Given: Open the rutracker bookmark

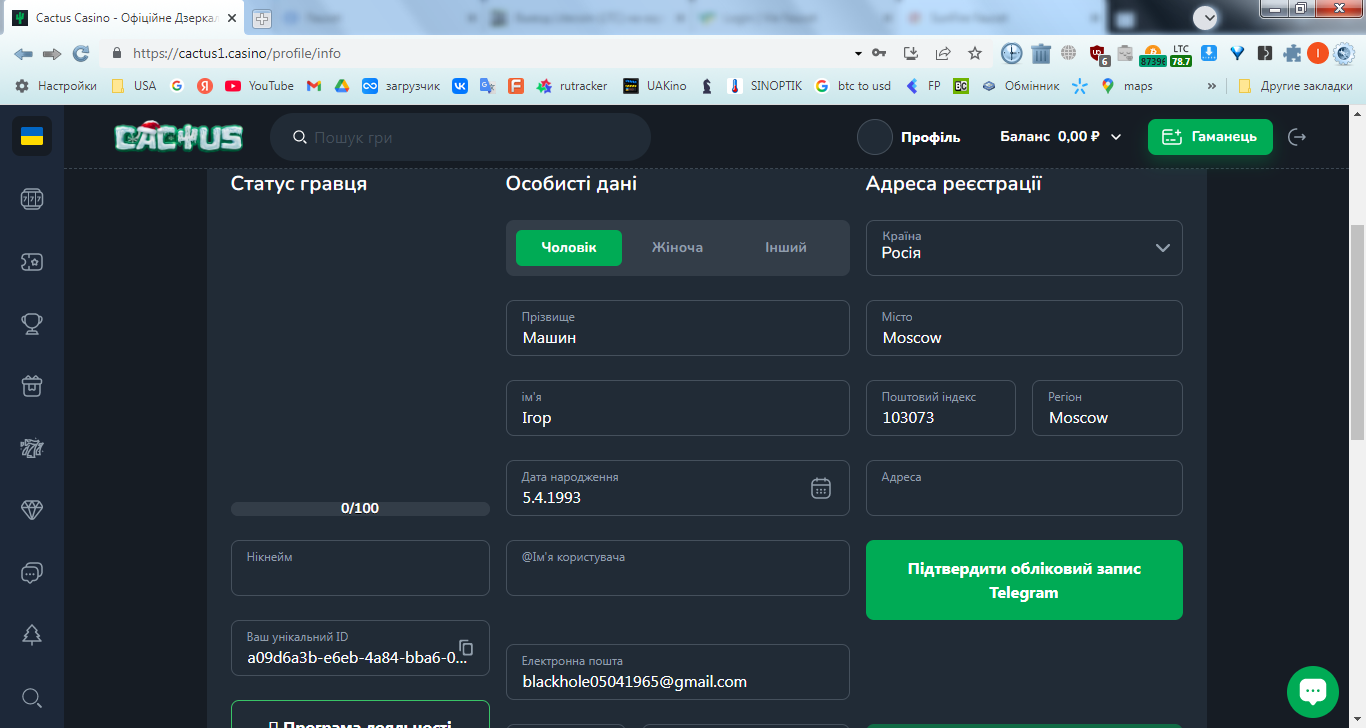Looking at the screenshot, I should (572, 86).
